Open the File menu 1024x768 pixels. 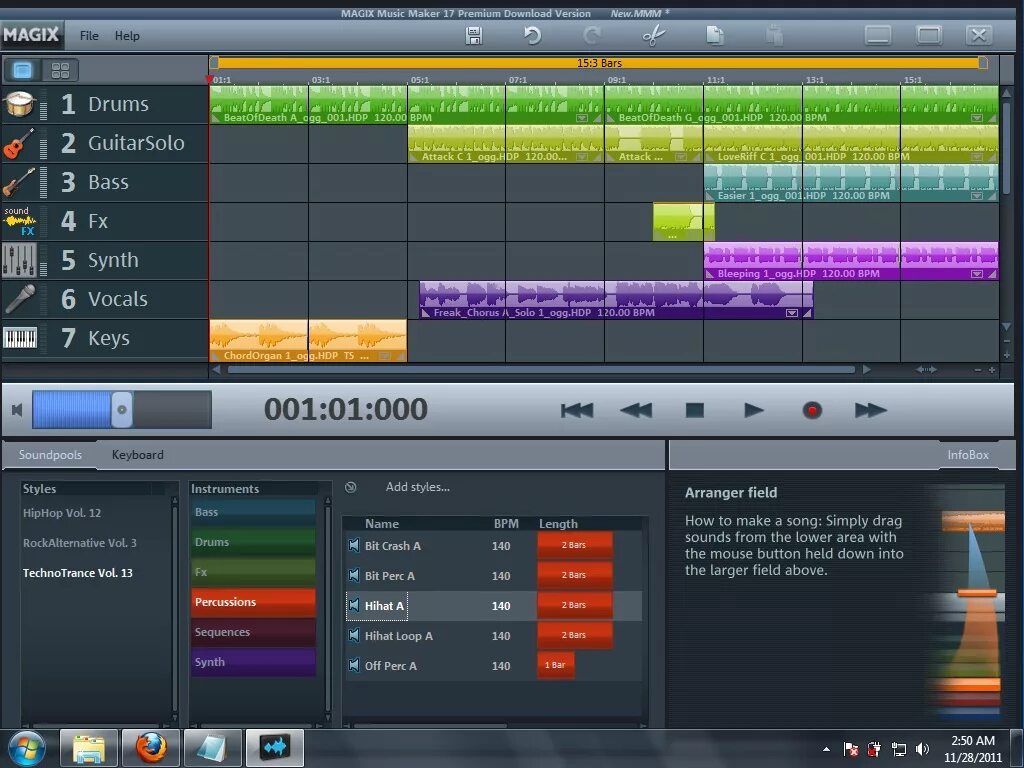(x=89, y=36)
